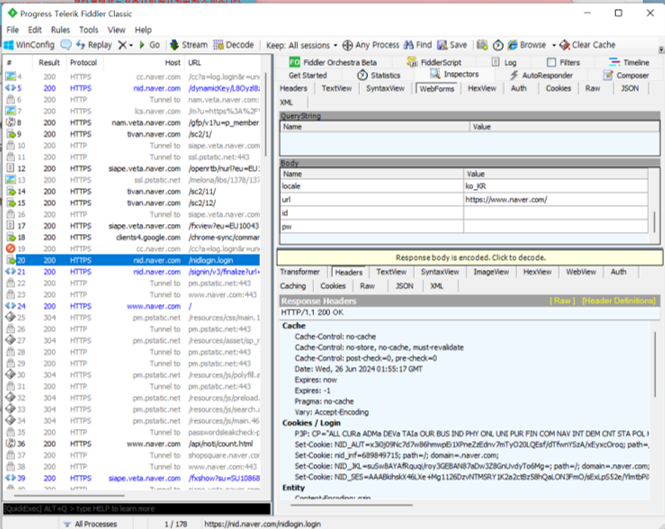Select the request HexView tab

point(482,88)
